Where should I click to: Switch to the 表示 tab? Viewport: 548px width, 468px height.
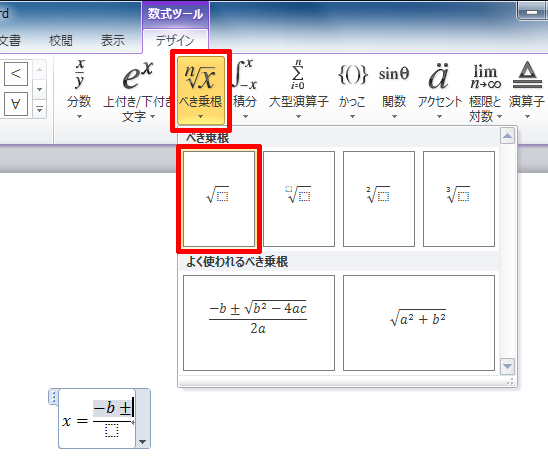tap(113, 41)
